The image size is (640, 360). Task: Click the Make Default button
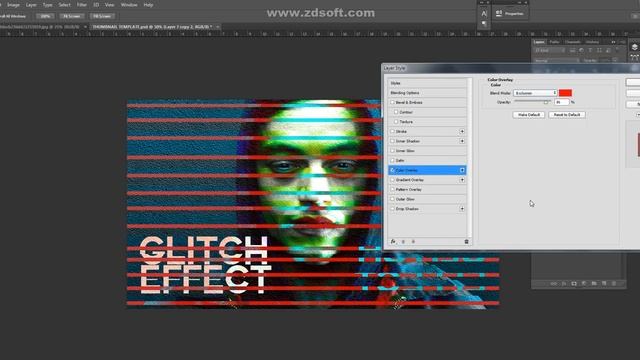[529, 115]
